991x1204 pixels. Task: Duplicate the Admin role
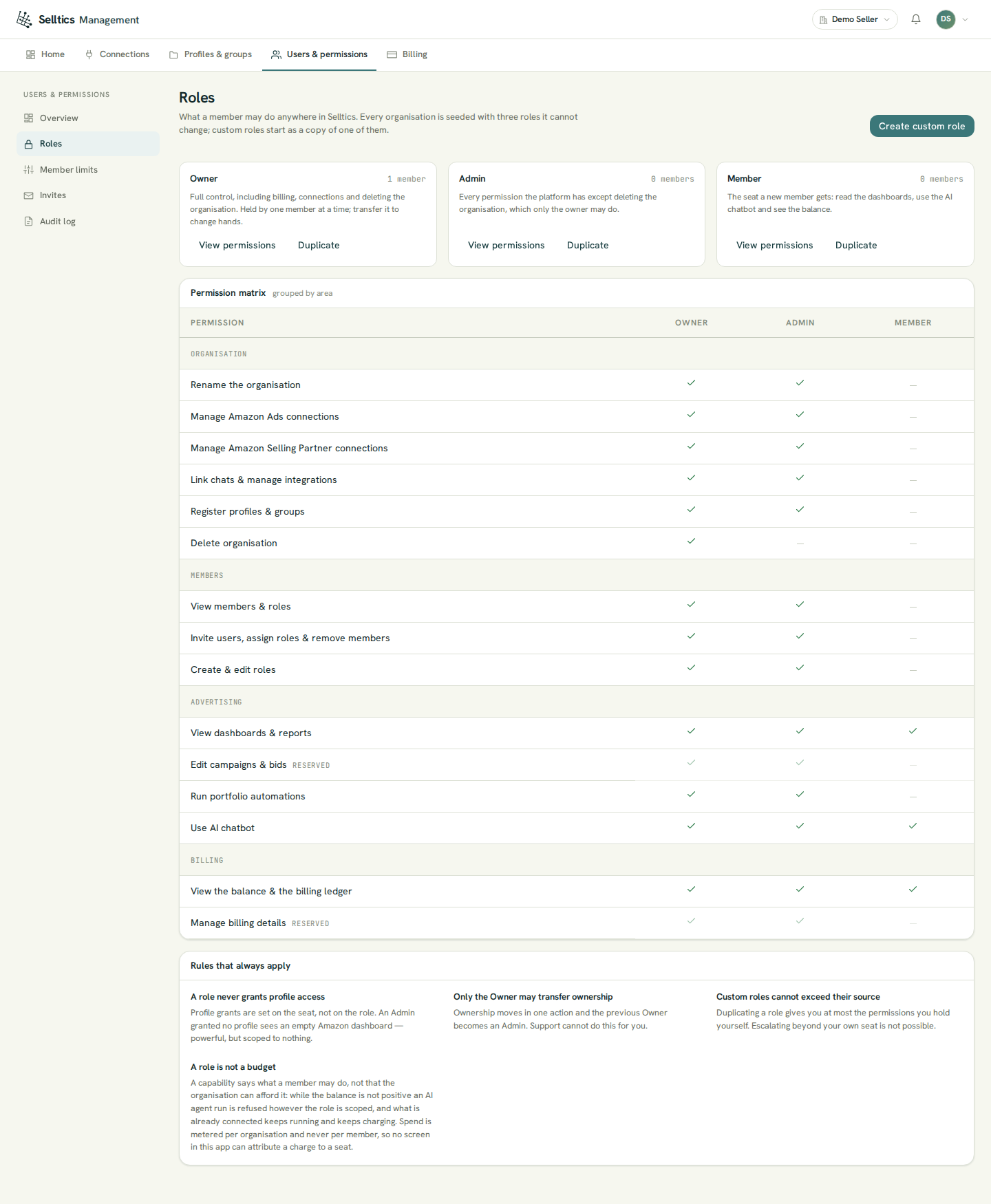[x=588, y=245]
